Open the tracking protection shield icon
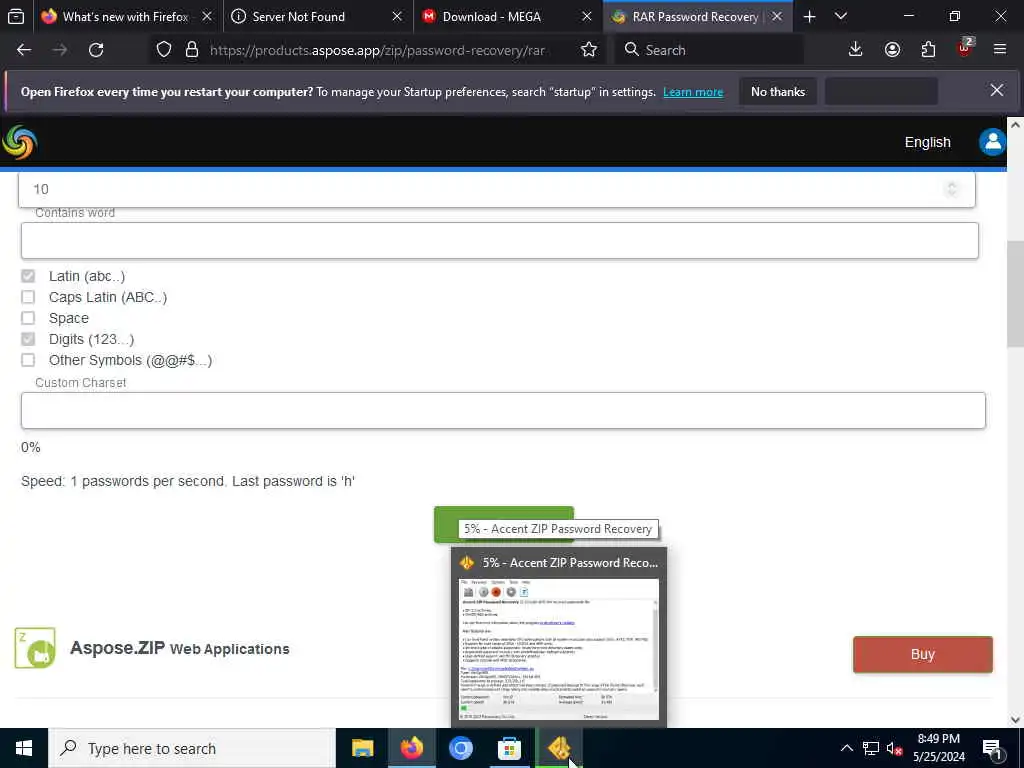 (164, 50)
